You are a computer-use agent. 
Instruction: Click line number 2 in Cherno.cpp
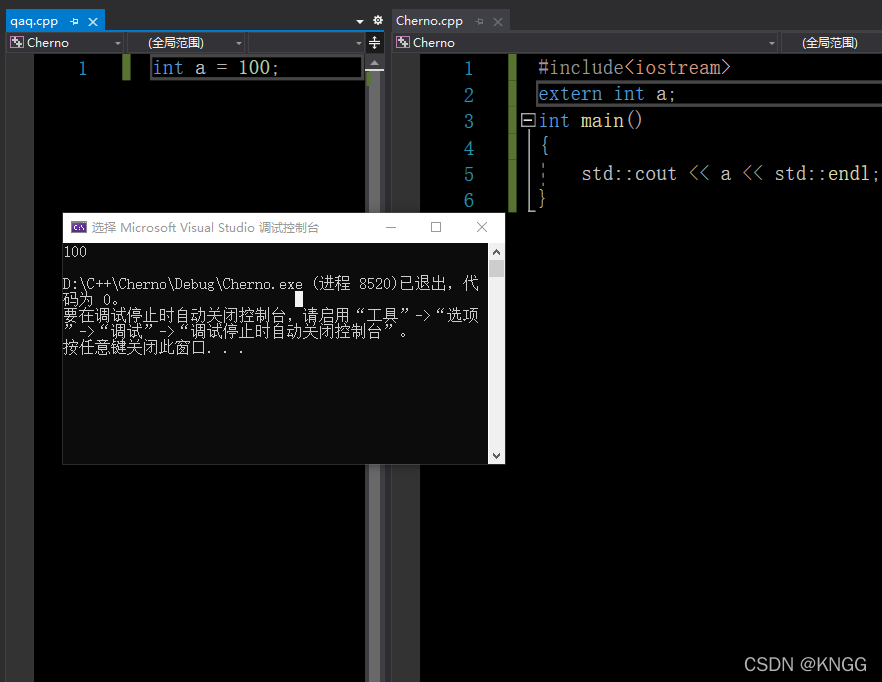pyautogui.click(x=469, y=95)
